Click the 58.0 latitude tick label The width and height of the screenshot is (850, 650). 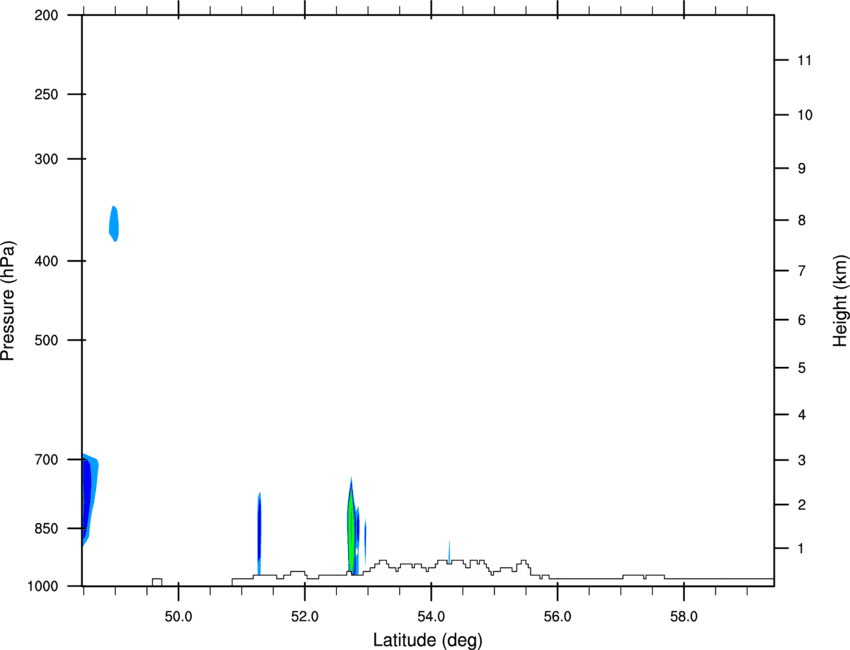coord(684,617)
